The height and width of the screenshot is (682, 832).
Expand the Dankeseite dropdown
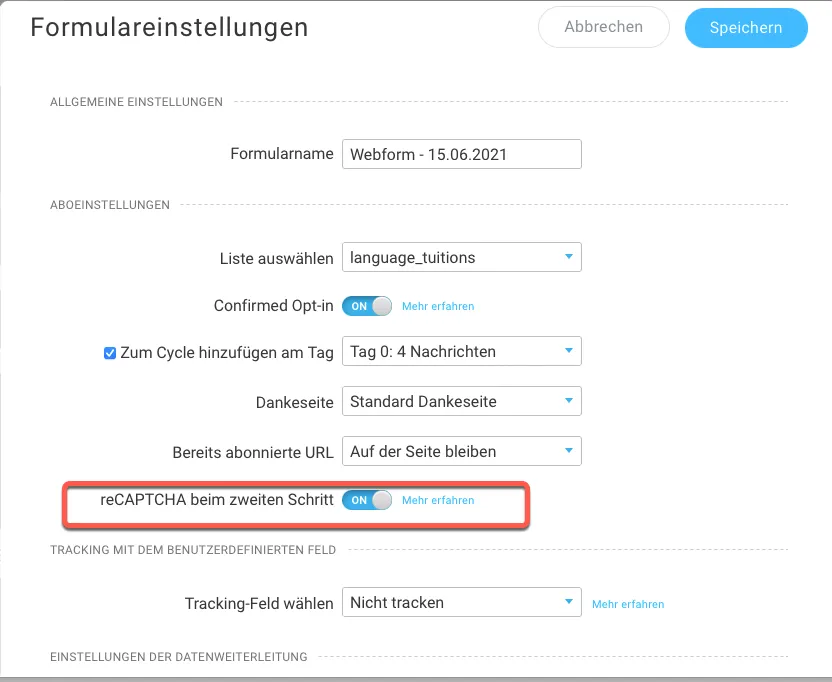tap(462, 401)
